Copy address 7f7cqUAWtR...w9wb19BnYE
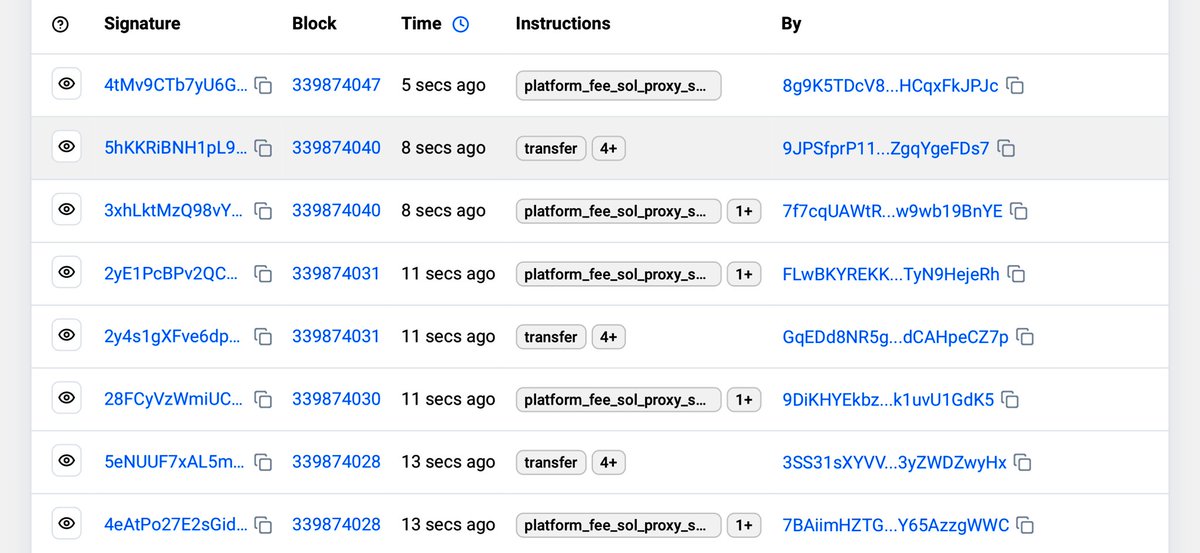Screen dimensions: 1200x553 point(1019,211)
